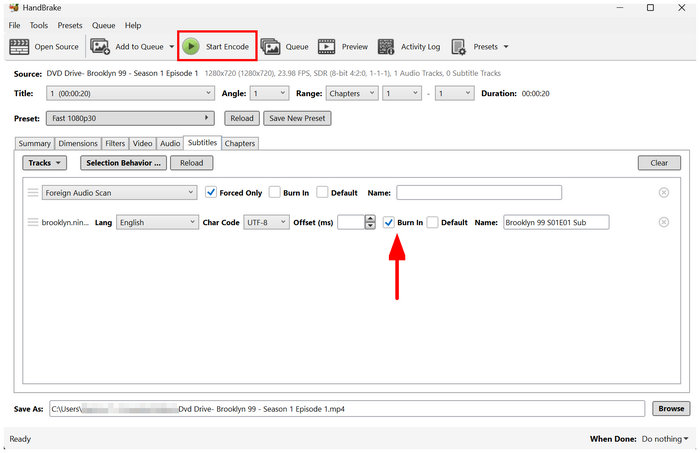Switch to the Filters tab
The height and width of the screenshot is (453, 700).
pos(115,143)
